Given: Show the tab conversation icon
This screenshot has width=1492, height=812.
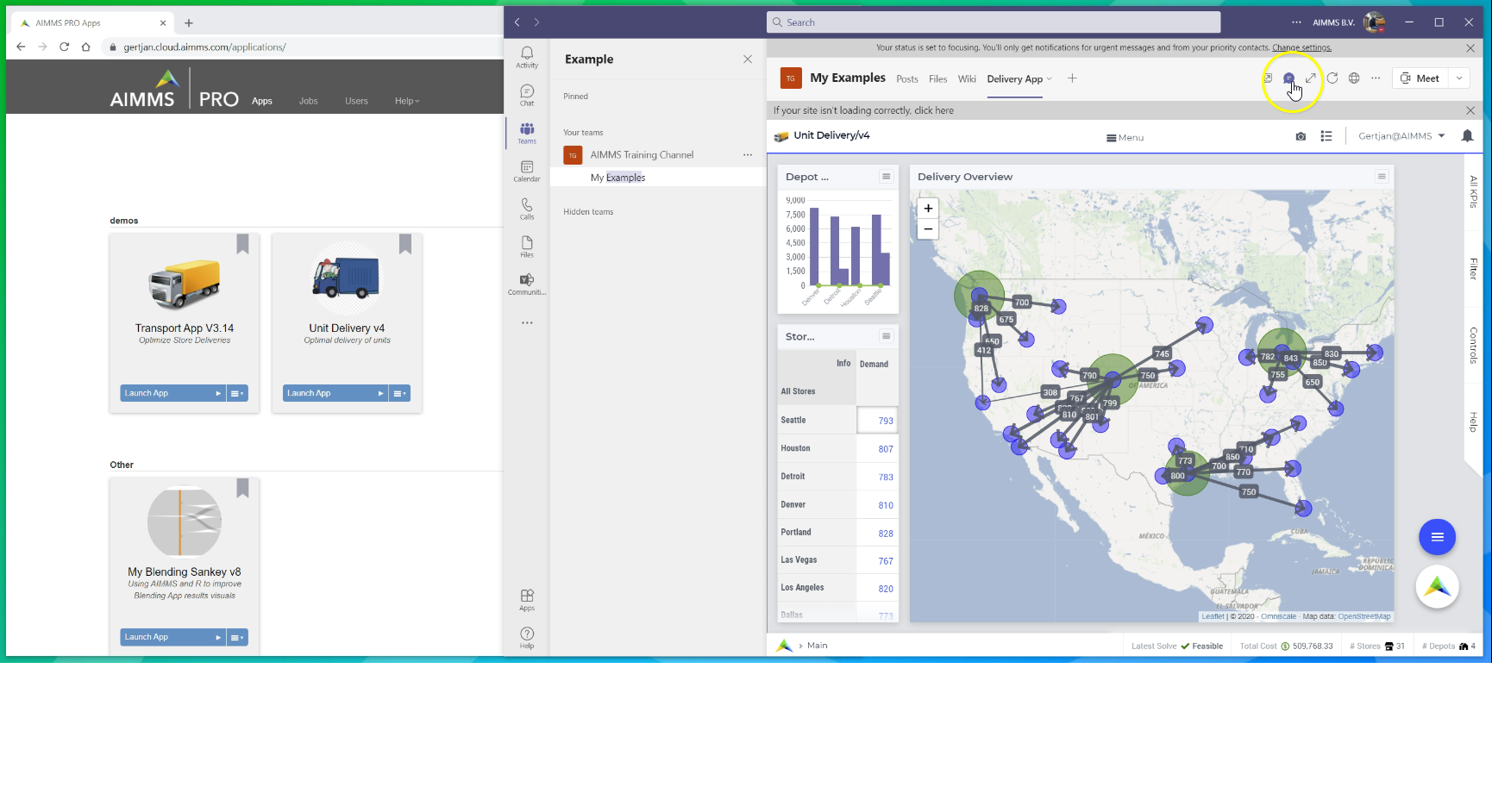Looking at the screenshot, I should (1288, 78).
